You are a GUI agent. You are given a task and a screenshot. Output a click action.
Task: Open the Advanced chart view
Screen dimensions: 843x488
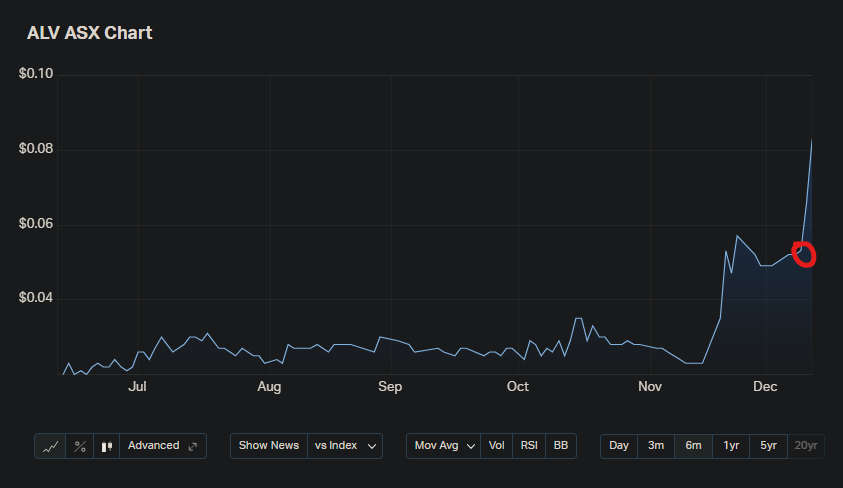coord(162,446)
